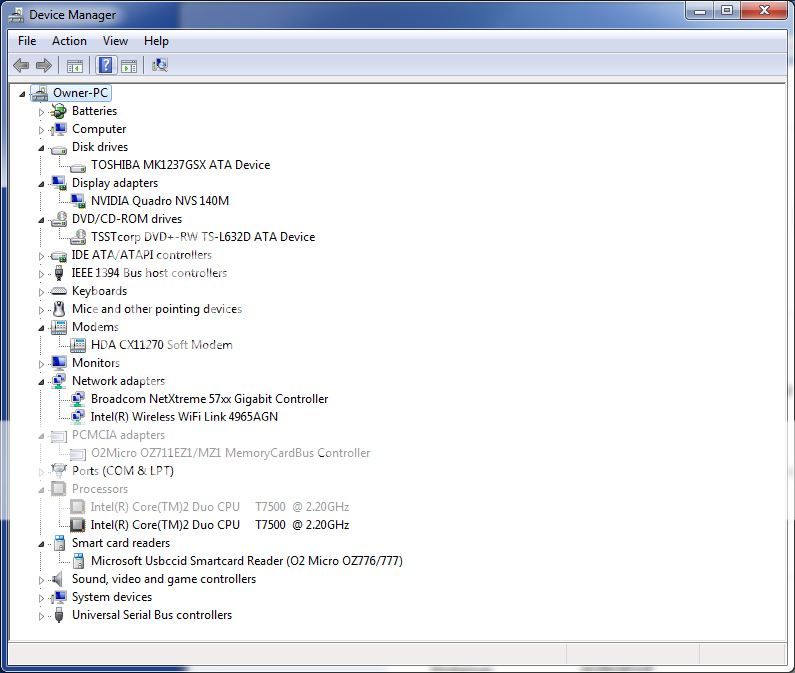Collapse the Display adapters node arrow
Screen dimensions: 795x673
click(41, 184)
